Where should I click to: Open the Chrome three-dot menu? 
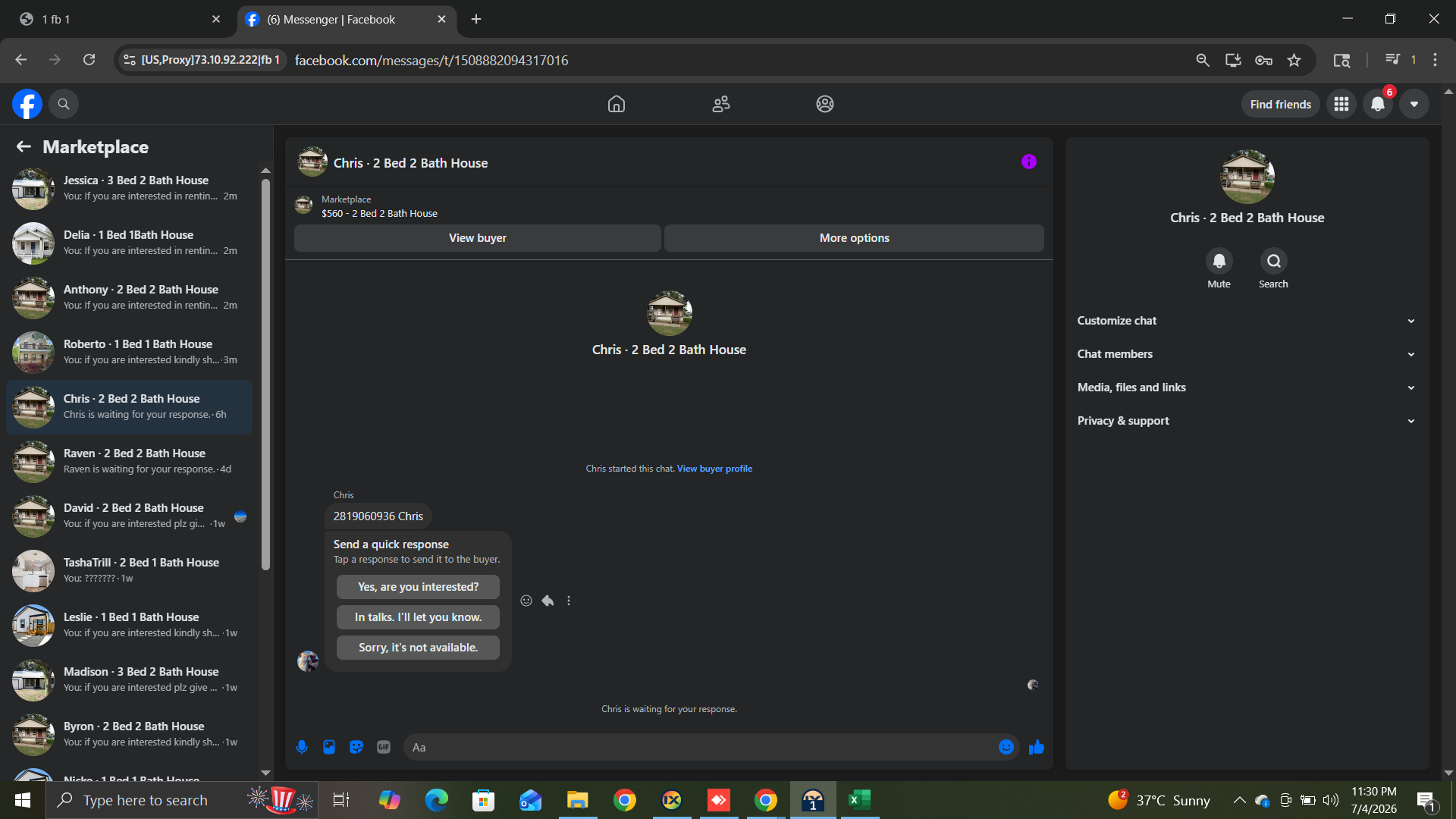click(x=1436, y=60)
